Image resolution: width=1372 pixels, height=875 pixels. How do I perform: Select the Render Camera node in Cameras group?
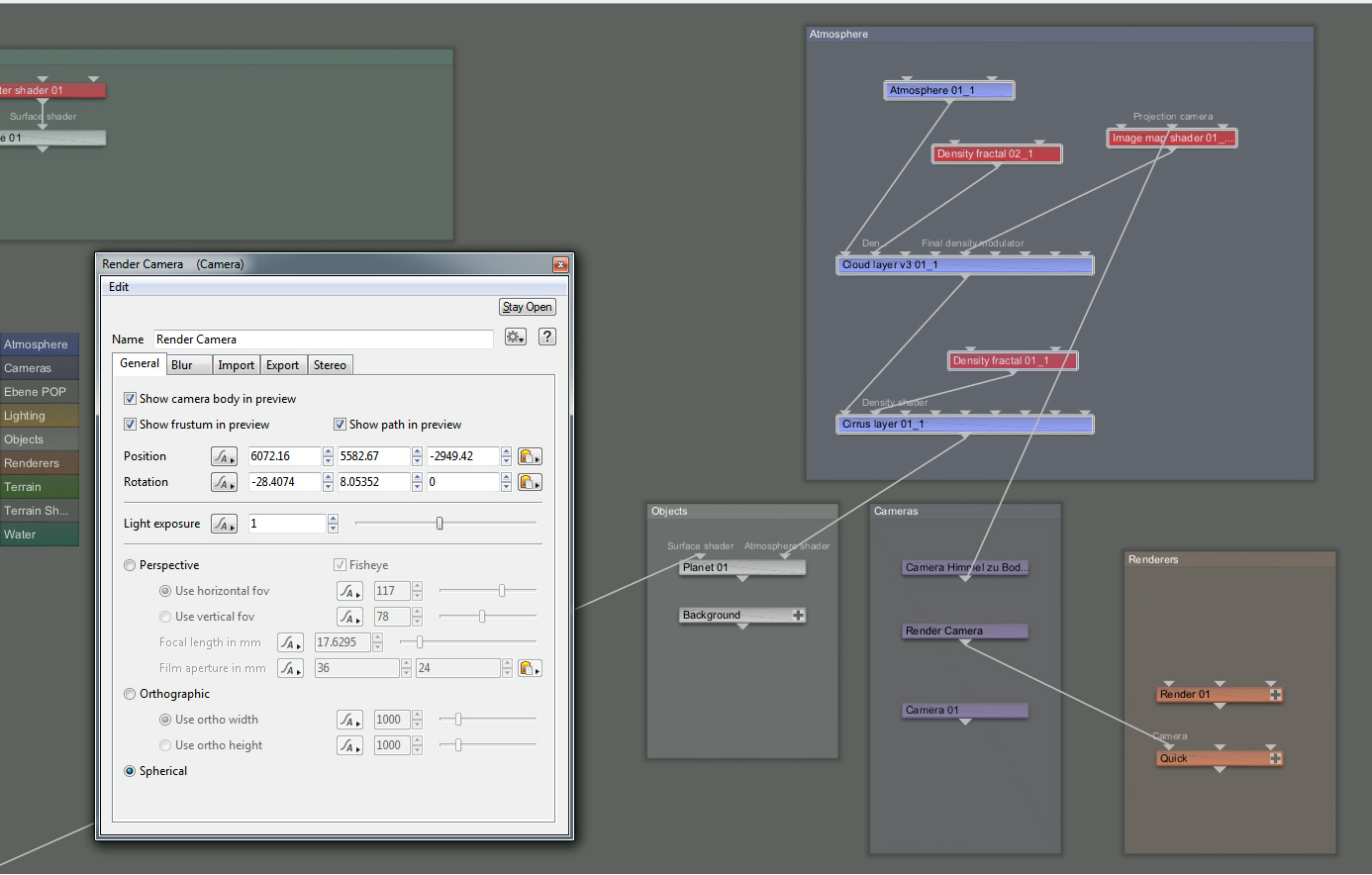(964, 632)
